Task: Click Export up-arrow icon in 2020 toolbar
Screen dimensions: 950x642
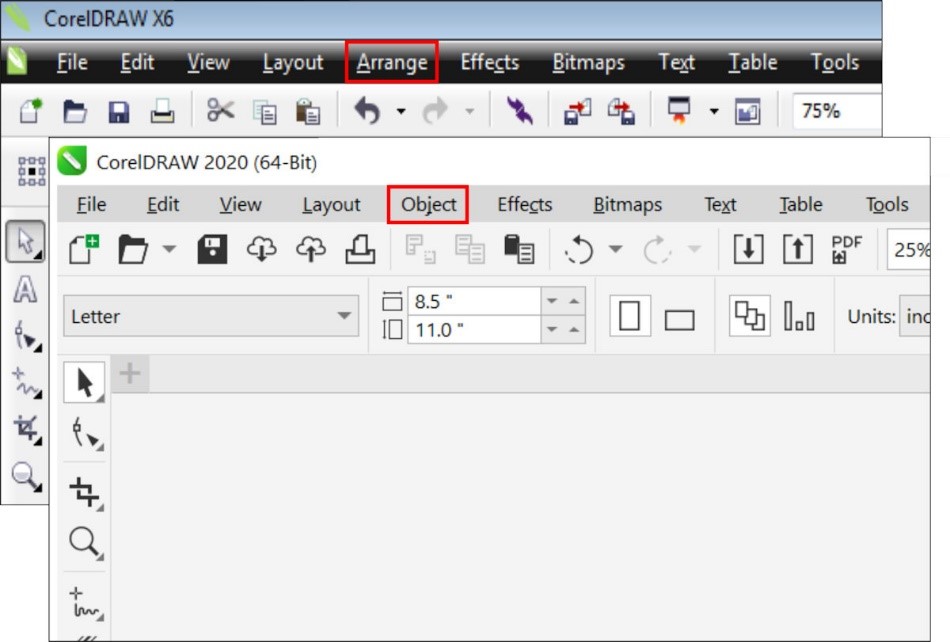Action: [798, 249]
